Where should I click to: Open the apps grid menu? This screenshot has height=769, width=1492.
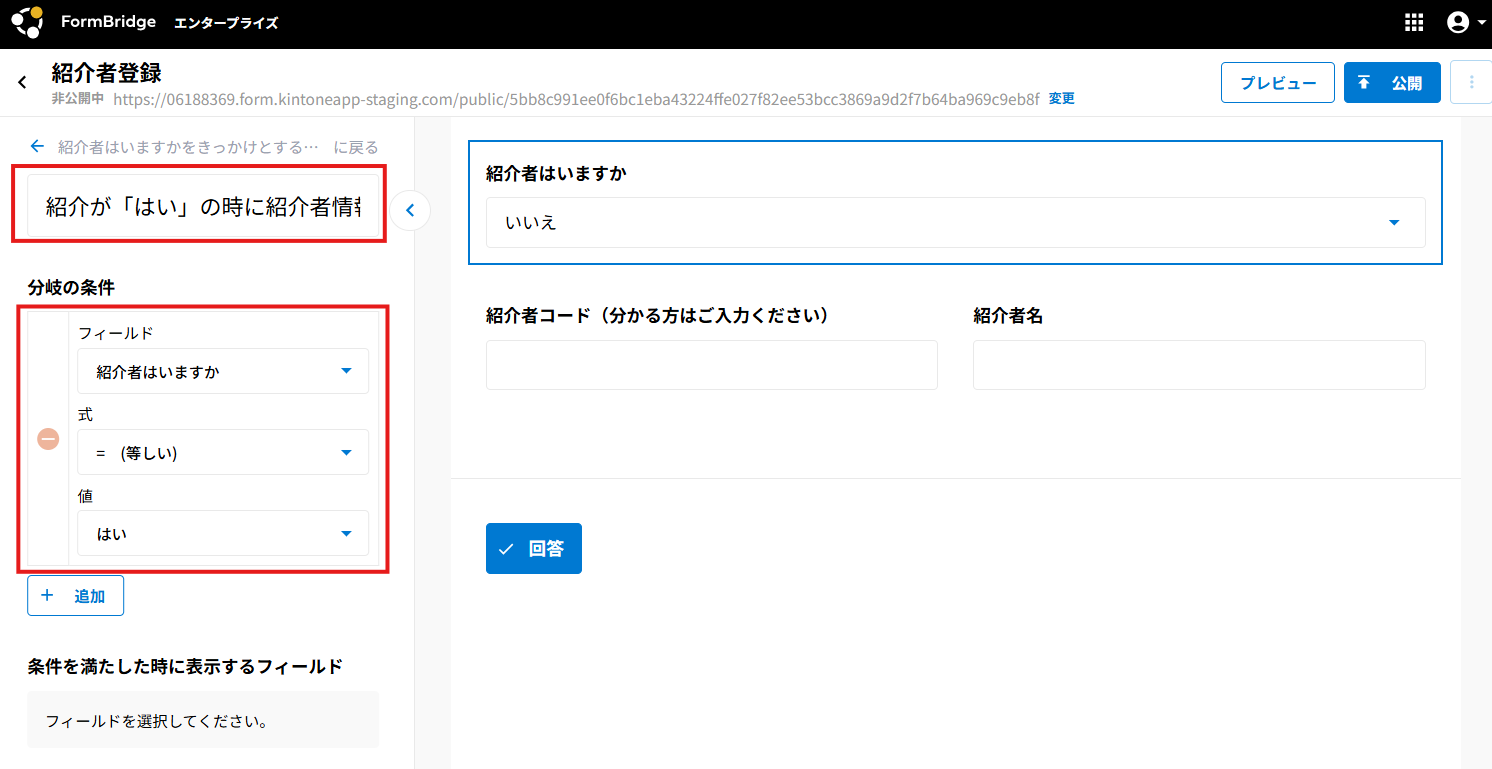(1414, 23)
